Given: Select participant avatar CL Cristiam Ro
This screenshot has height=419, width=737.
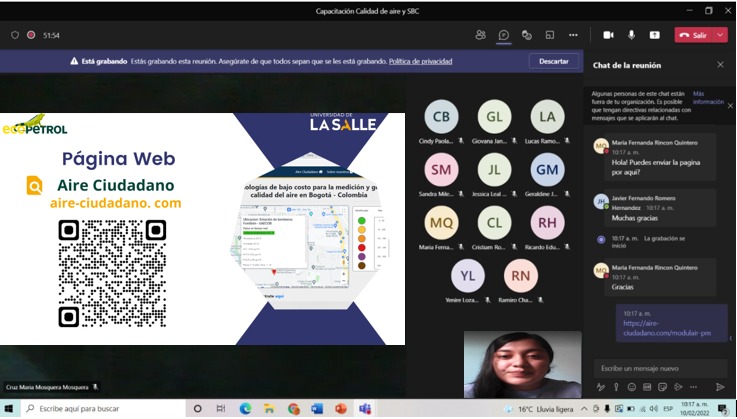Looking at the screenshot, I should click(x=494, y=223).
